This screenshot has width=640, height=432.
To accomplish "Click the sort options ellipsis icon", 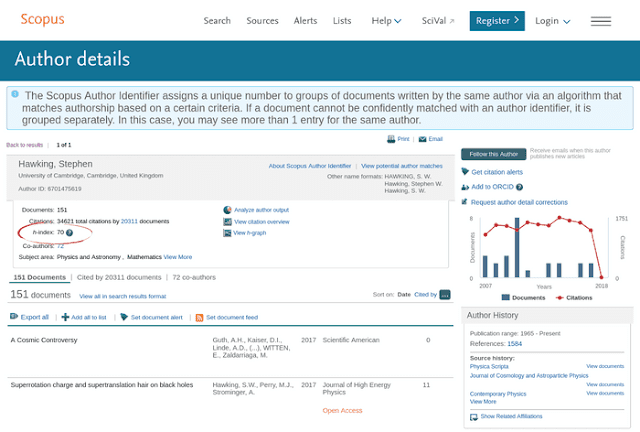I will click(x=445, y=294).
